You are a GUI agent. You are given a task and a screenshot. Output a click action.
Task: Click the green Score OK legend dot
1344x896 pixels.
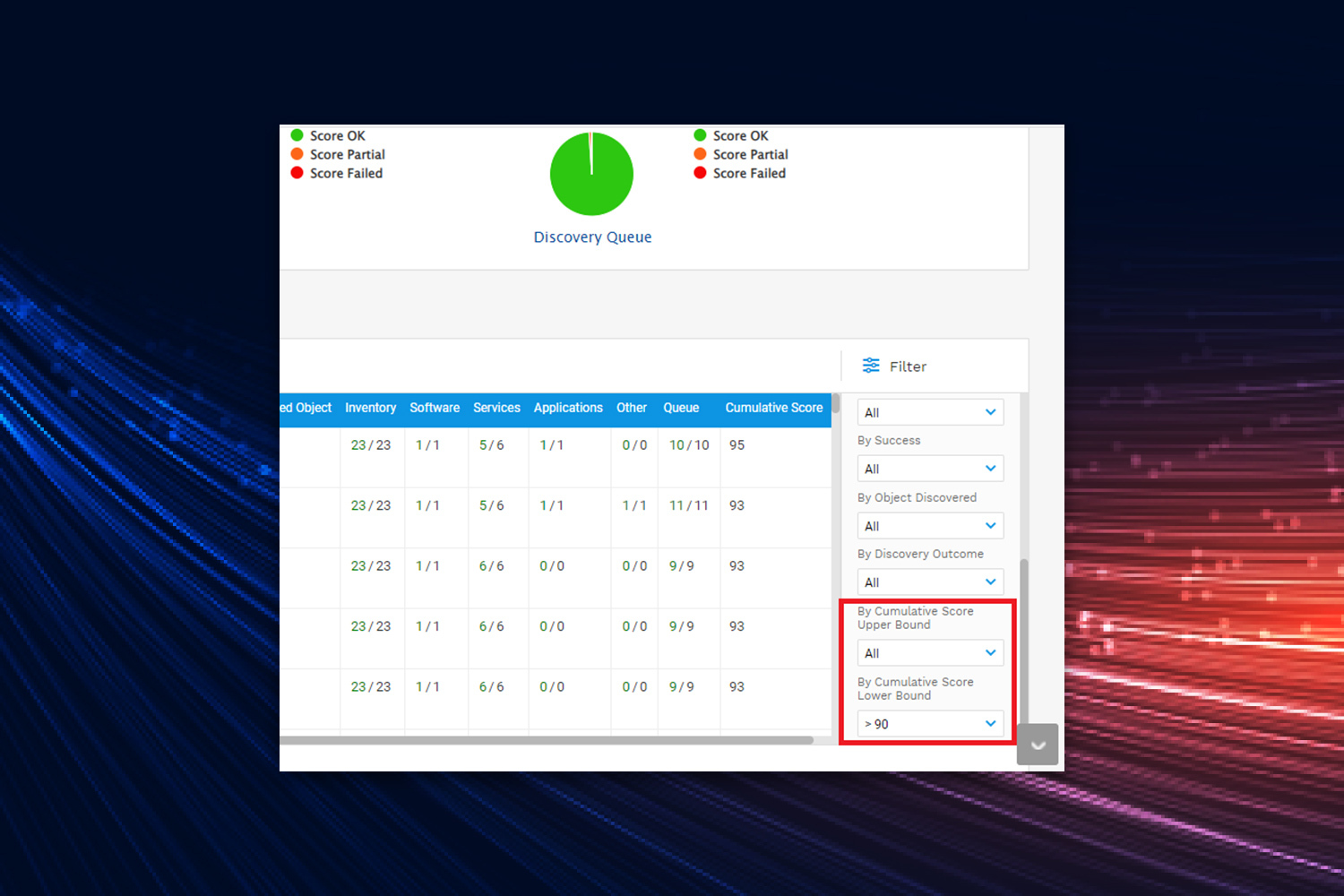tap(297, 135)
